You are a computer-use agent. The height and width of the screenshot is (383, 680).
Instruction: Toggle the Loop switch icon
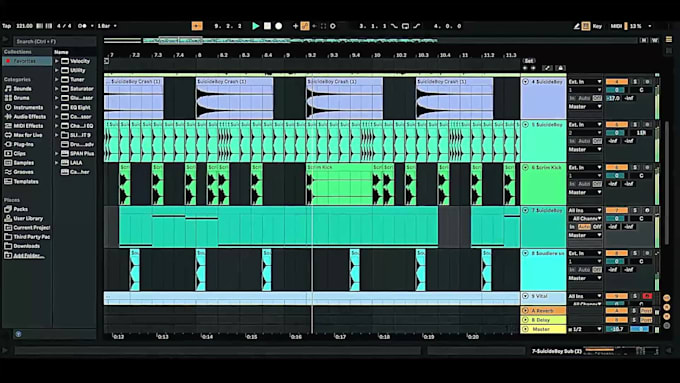click(x=405, y=26)
